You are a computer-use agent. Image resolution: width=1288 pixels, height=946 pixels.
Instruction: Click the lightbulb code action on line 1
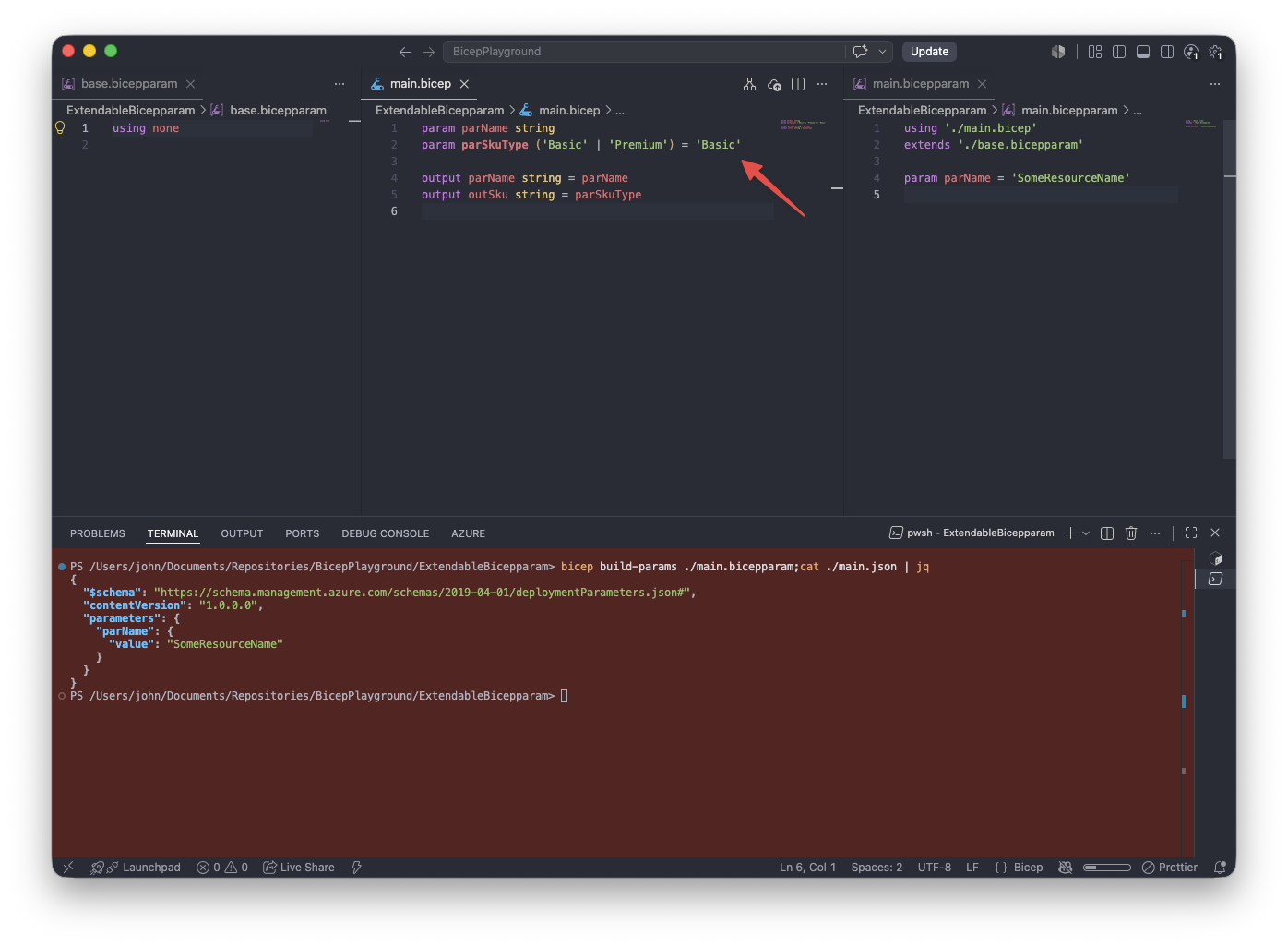60,128
